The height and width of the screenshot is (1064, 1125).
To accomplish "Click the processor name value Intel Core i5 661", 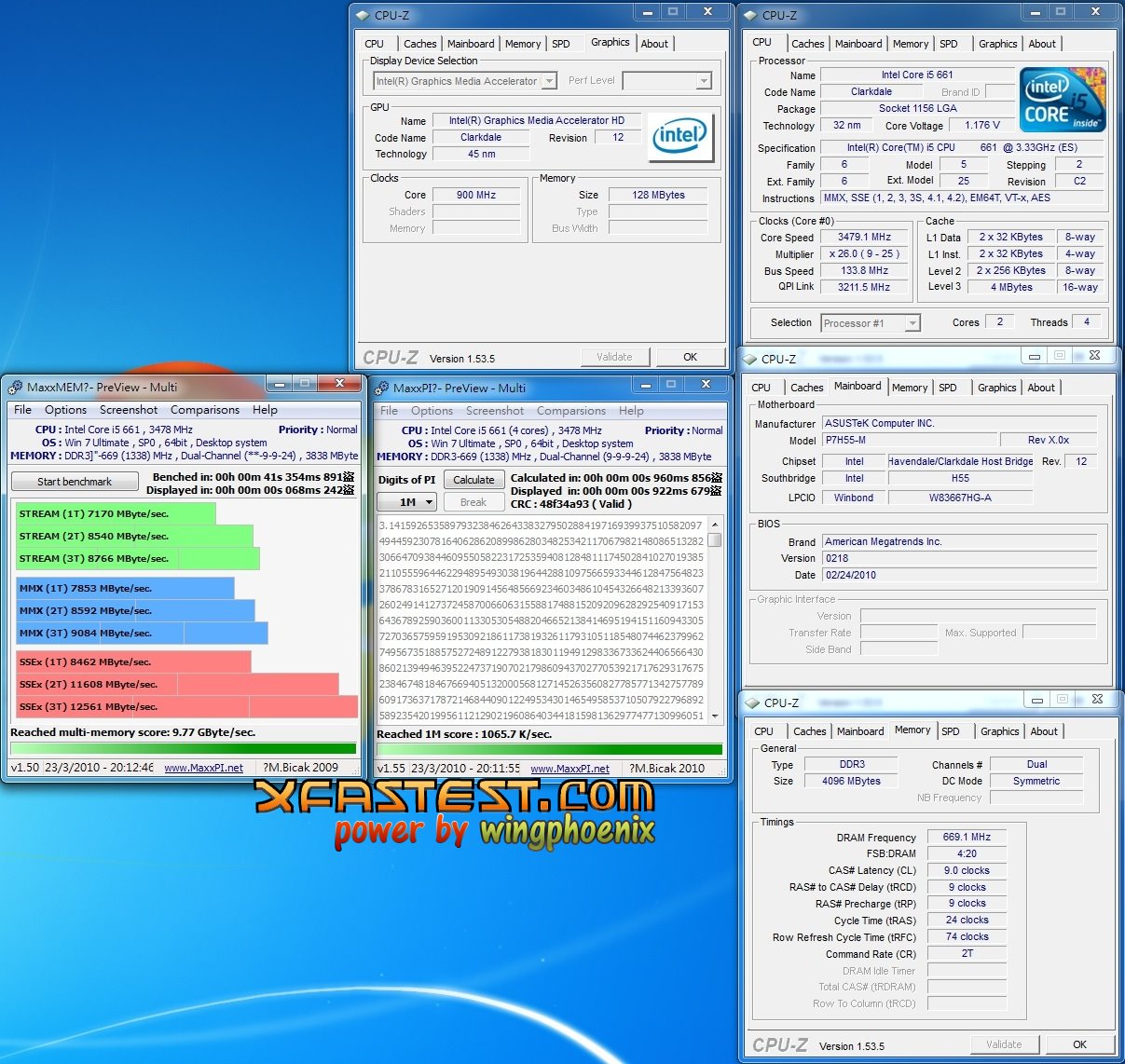I will point(916,75).
